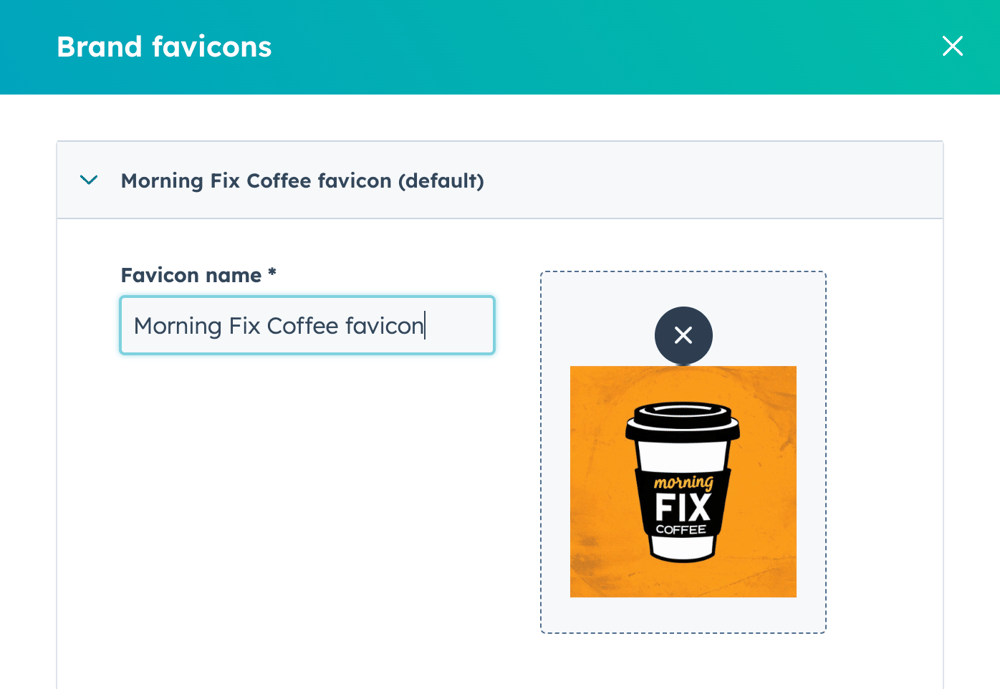Click the accordion header row for the default favicon
The height and width of the screenshot is (689, 1000).
point(500,180)
